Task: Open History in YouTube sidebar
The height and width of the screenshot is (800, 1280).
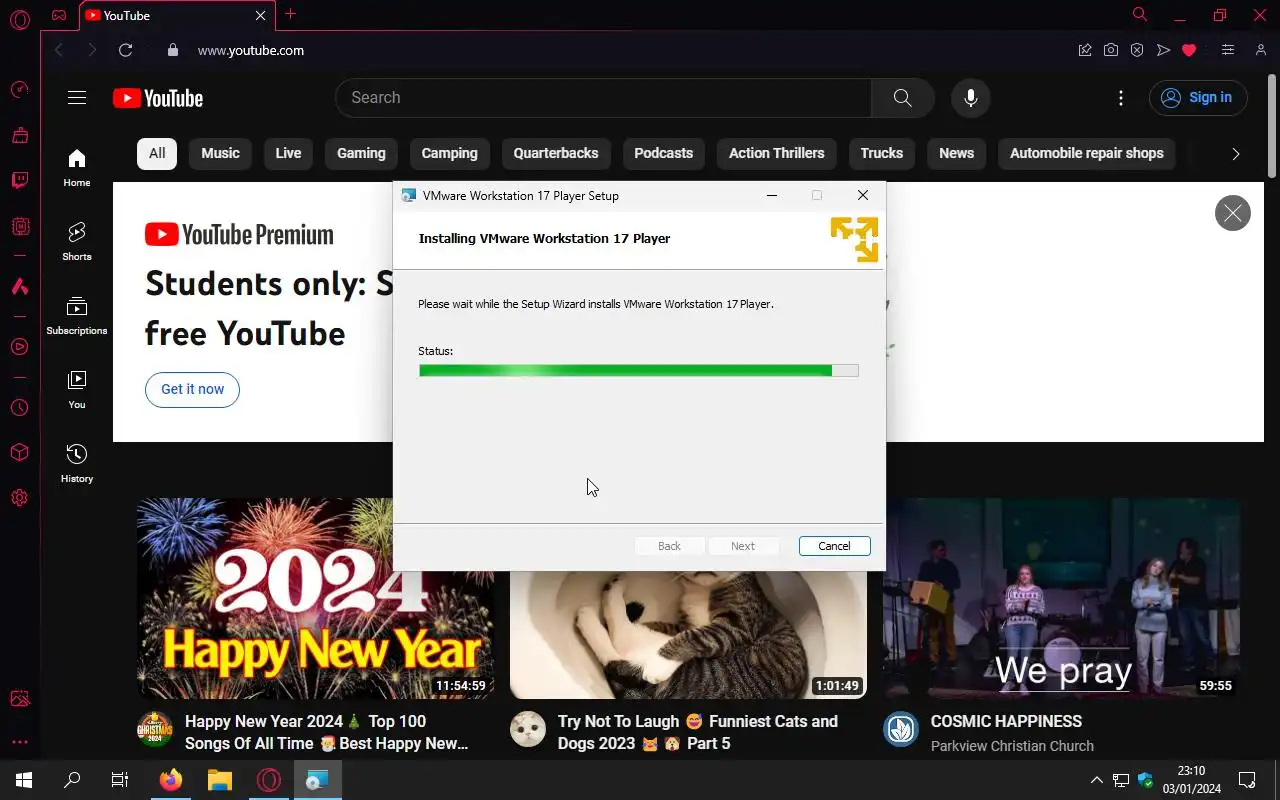Action: 77,464
